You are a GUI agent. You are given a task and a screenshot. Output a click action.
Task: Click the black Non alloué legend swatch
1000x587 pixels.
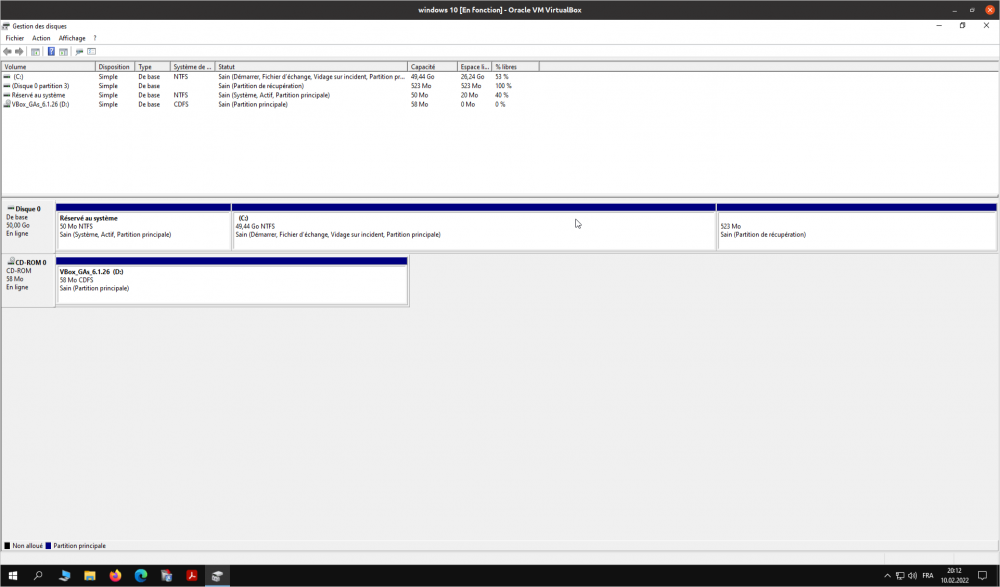click(8, 546)
